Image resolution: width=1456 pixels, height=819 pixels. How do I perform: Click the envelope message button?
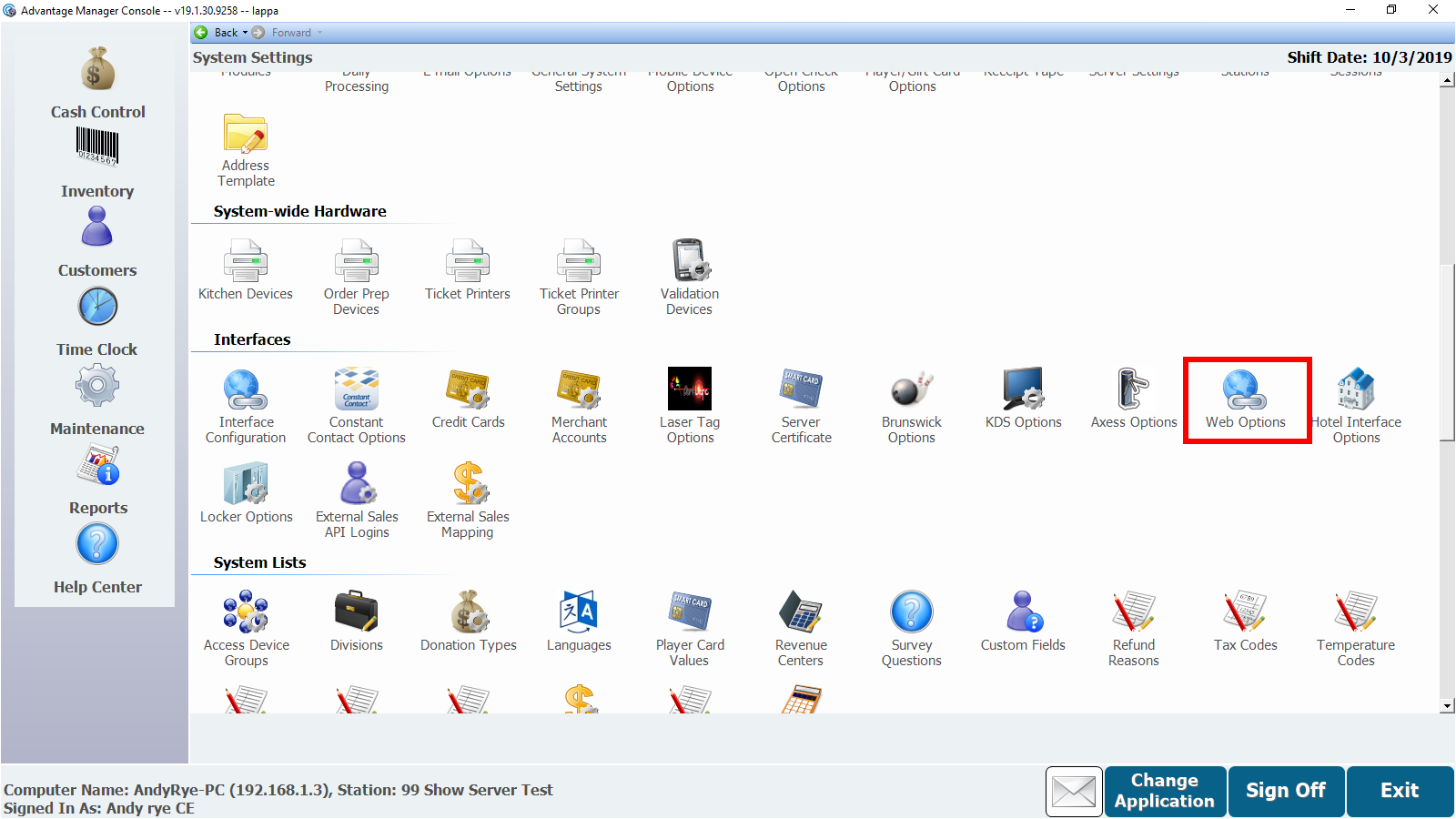(1074, 791)
